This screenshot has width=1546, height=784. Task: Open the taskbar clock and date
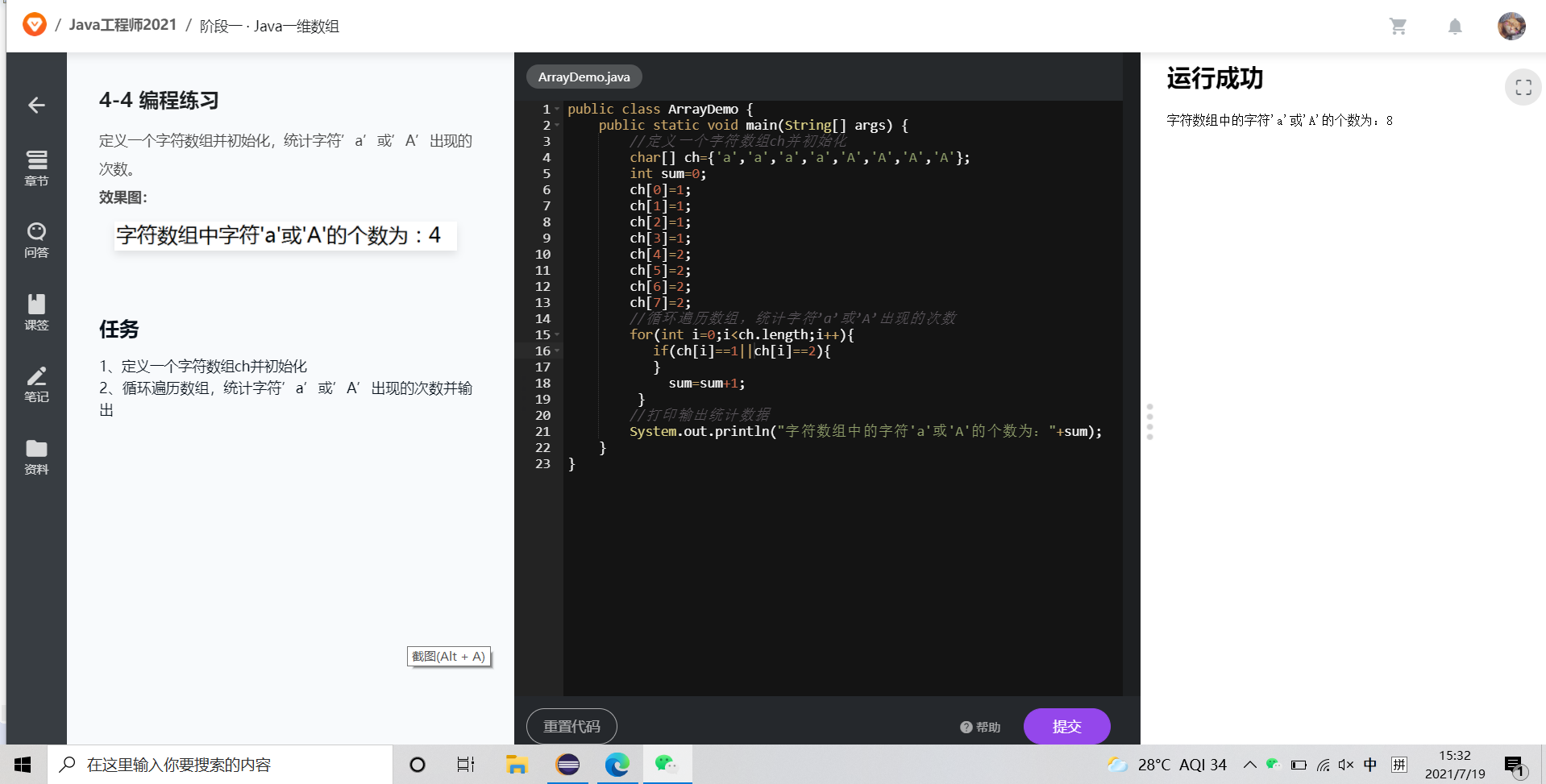point(1455,765)
